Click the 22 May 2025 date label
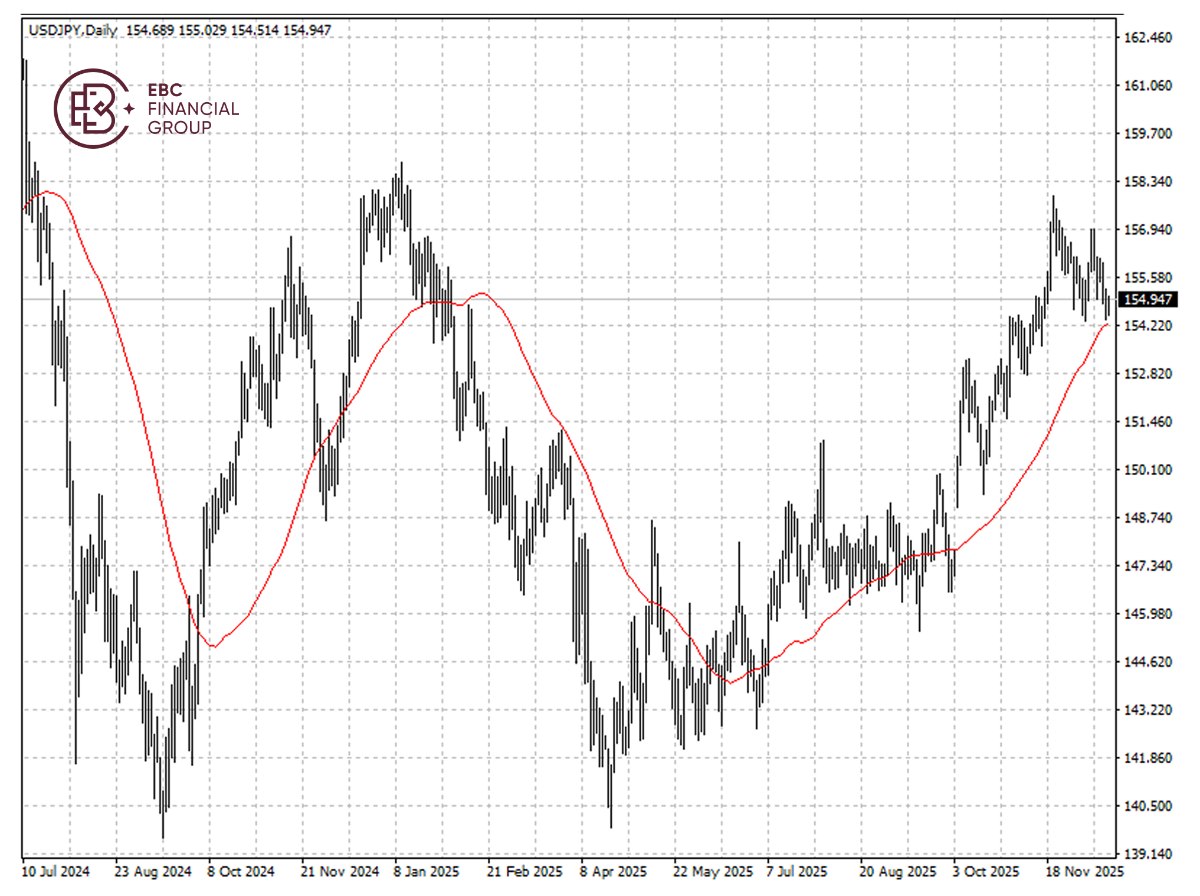The width and height of the screenshot is (1200, 896). coord(713,872)
